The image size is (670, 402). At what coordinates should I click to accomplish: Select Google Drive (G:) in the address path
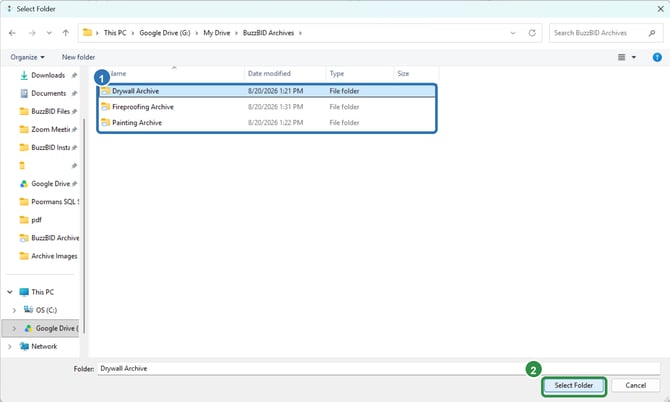[165, 33]
